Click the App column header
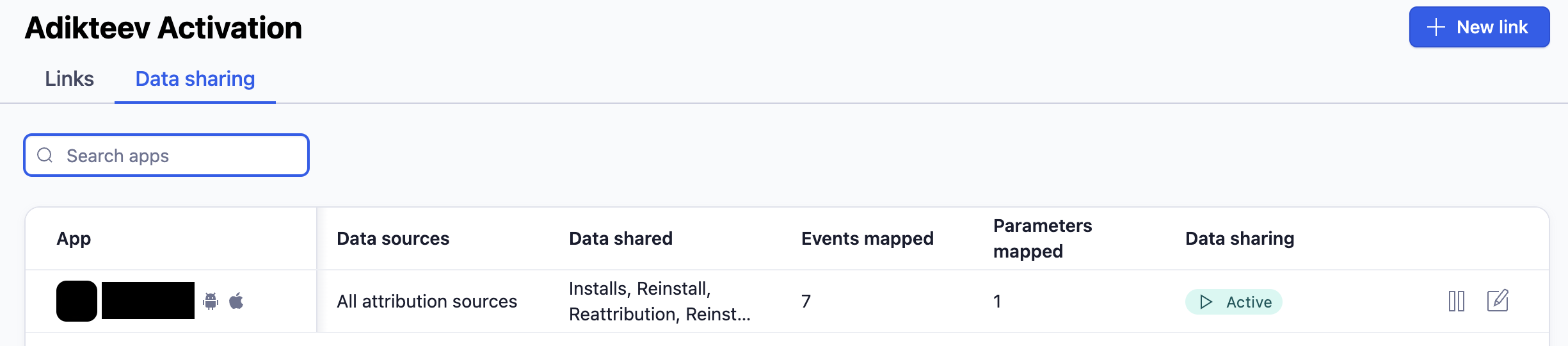This screenshot has height=346, width=1568. point(74,238)
